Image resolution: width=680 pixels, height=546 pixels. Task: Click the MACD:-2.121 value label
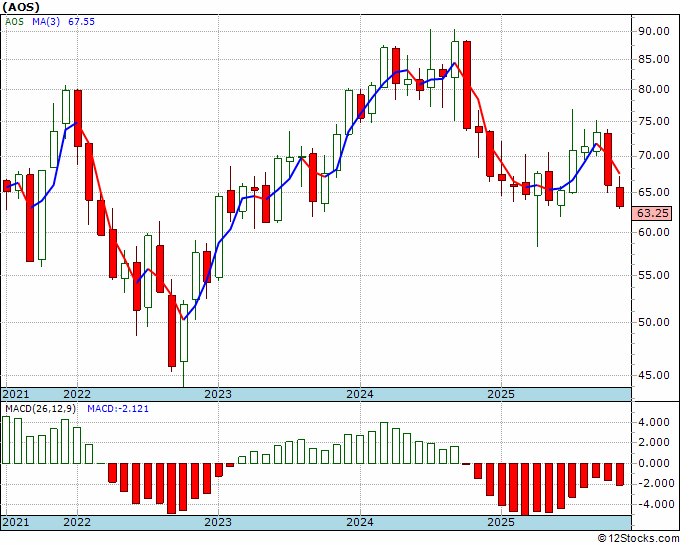[118, 409]
